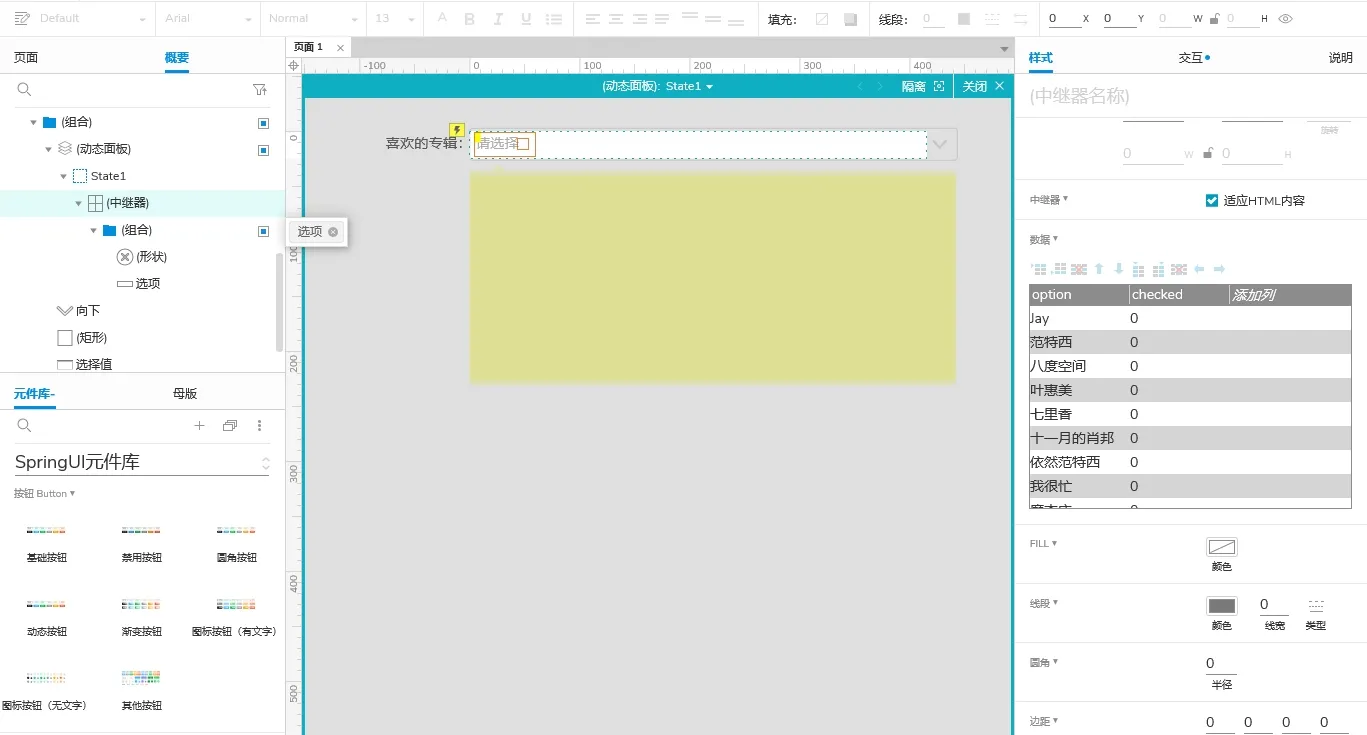Viewport: 1367px width, 735px height.
Task: Click the 关闭 button on panel header
Action: tap(983, 87)
